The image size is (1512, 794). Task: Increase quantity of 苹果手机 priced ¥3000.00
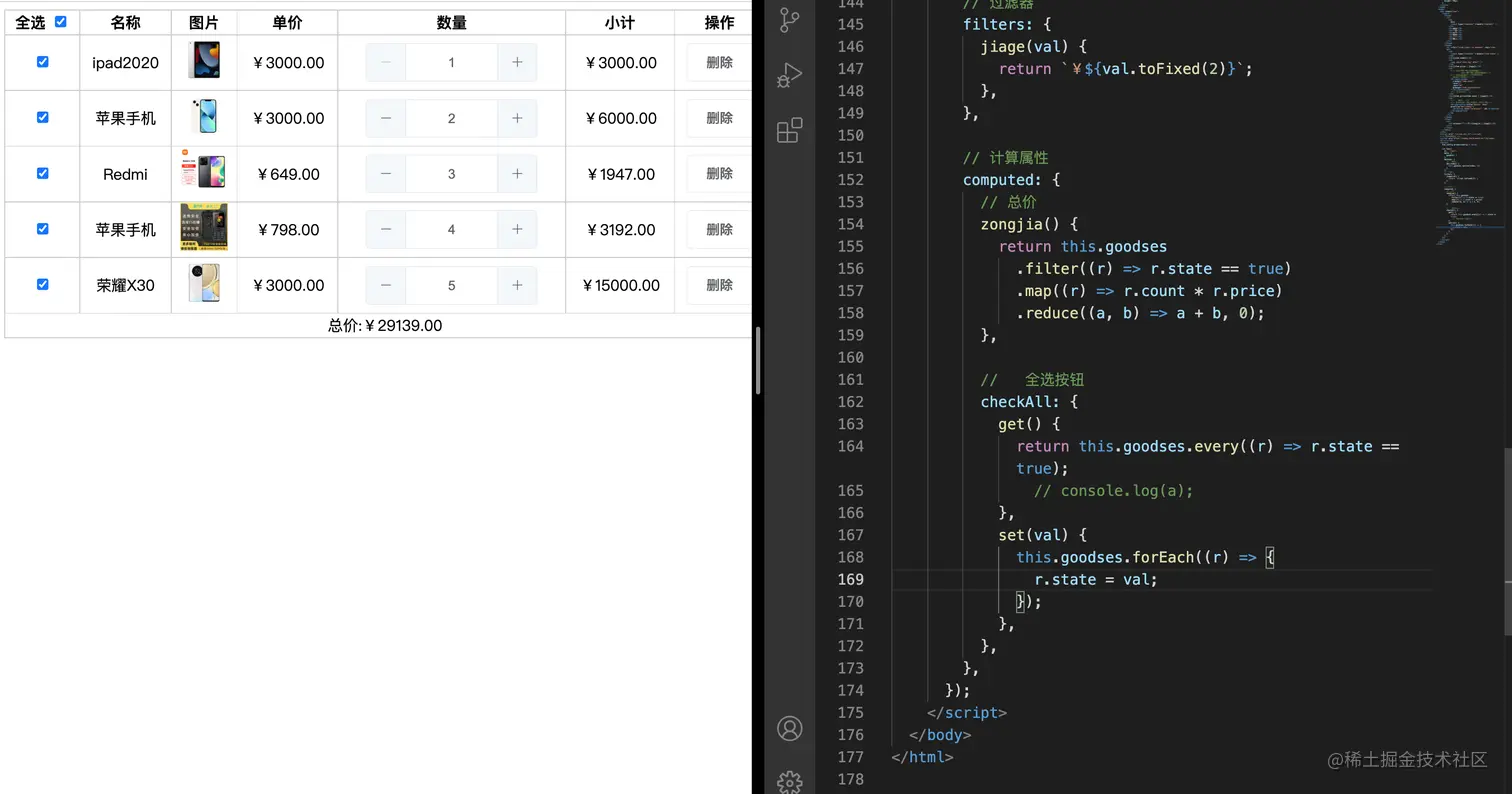517,118
